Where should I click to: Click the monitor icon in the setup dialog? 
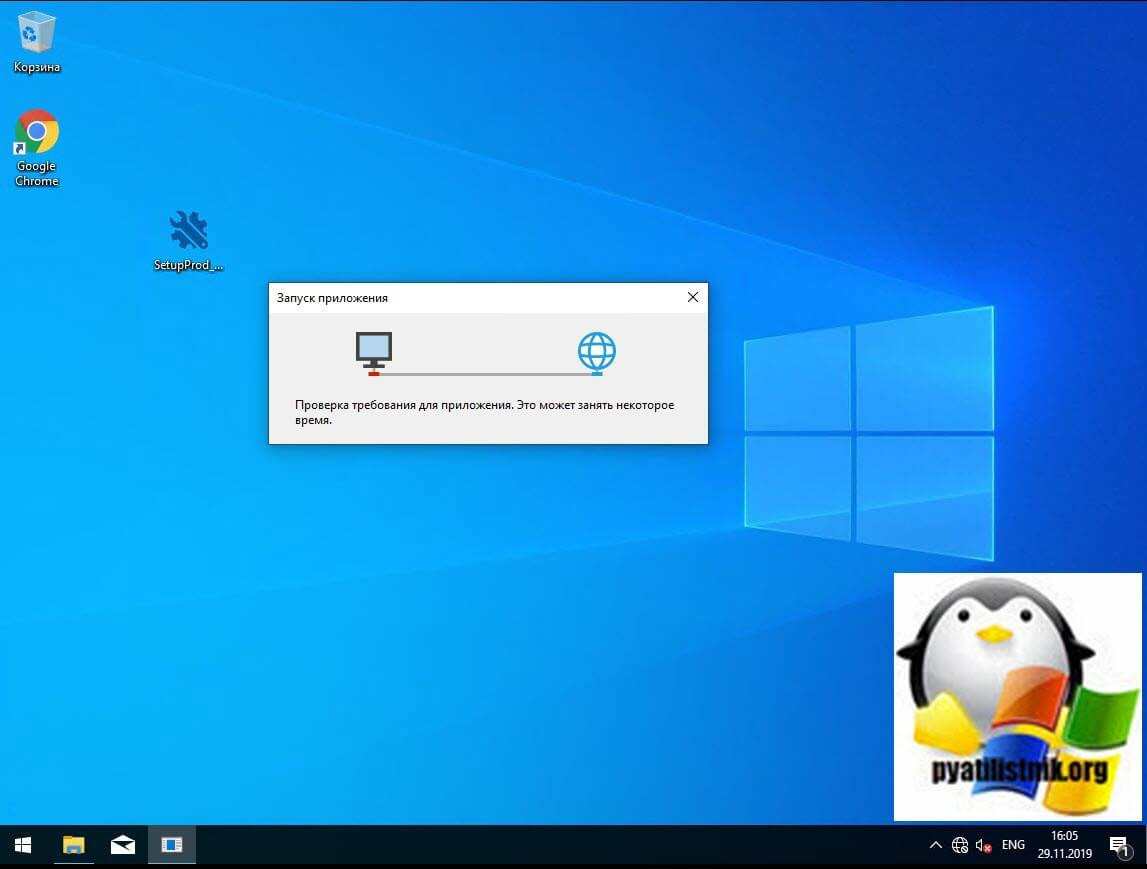375,351
